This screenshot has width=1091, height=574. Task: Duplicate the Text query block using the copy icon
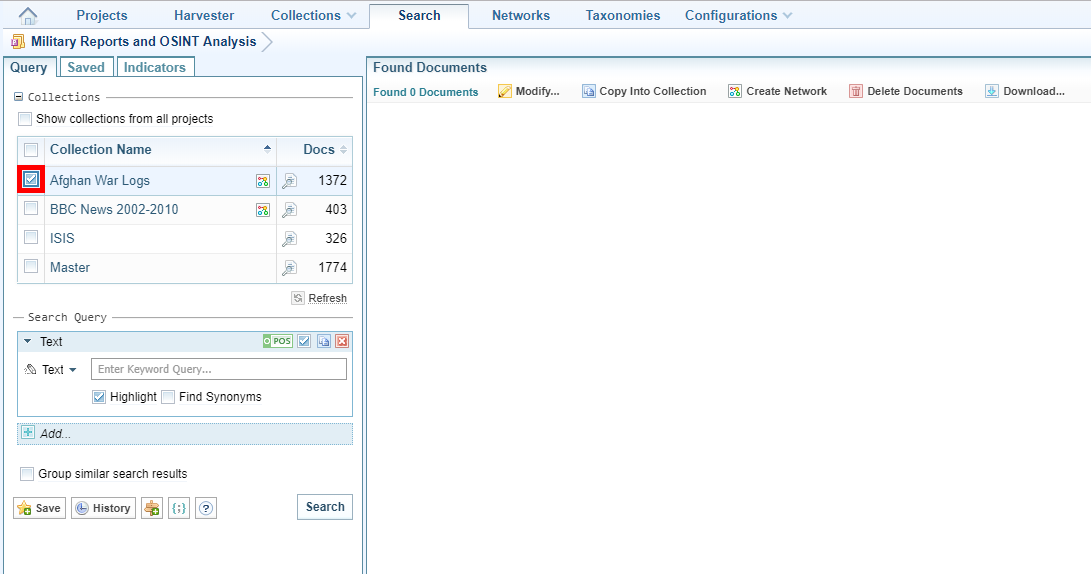pyautogui.click(x=324, y=342)
